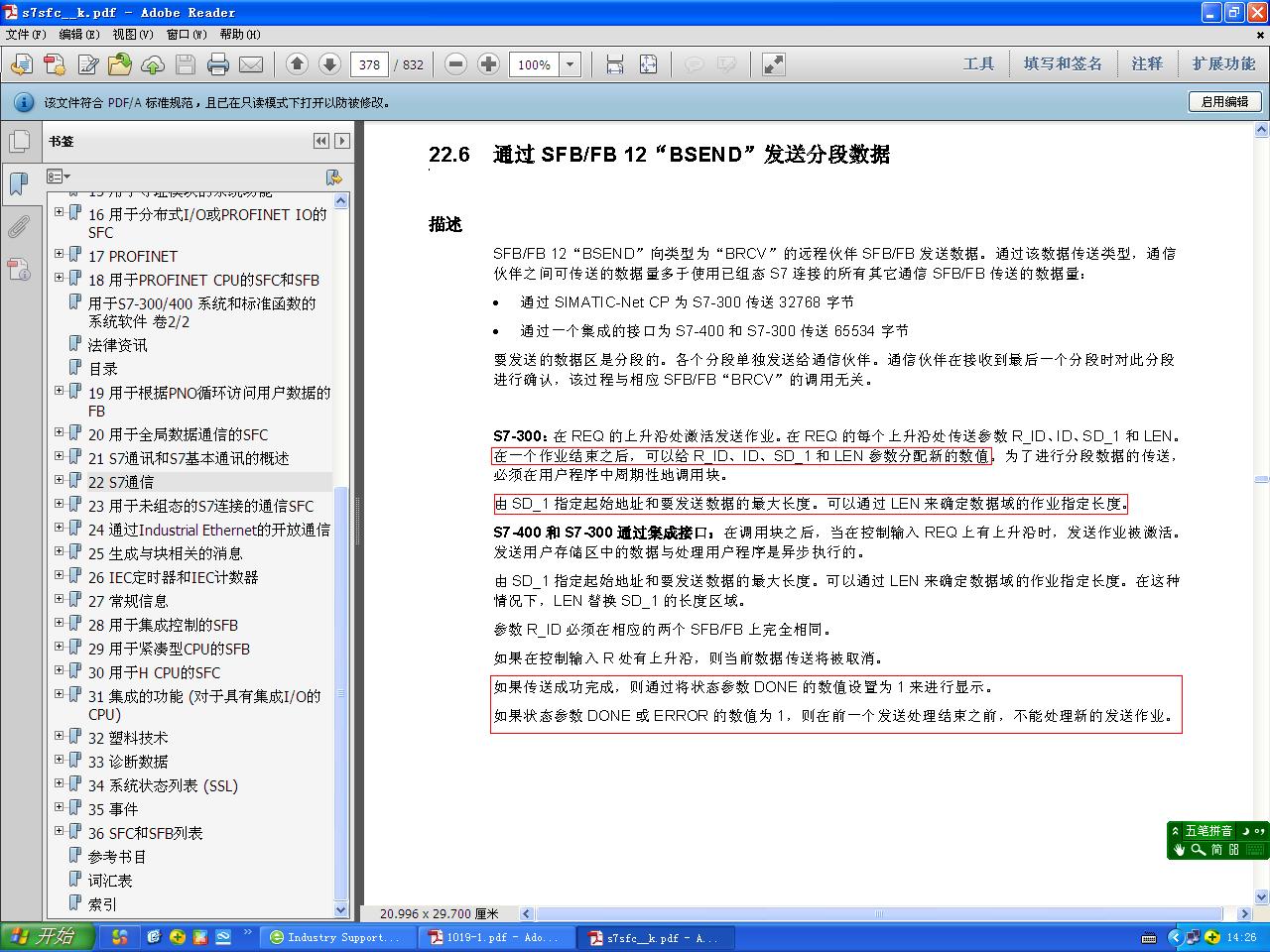The width and height of the screenshot is (1270, 952).
Task: Click the cloud upload icon in toolbar
Action: click(x=153, y=64)
